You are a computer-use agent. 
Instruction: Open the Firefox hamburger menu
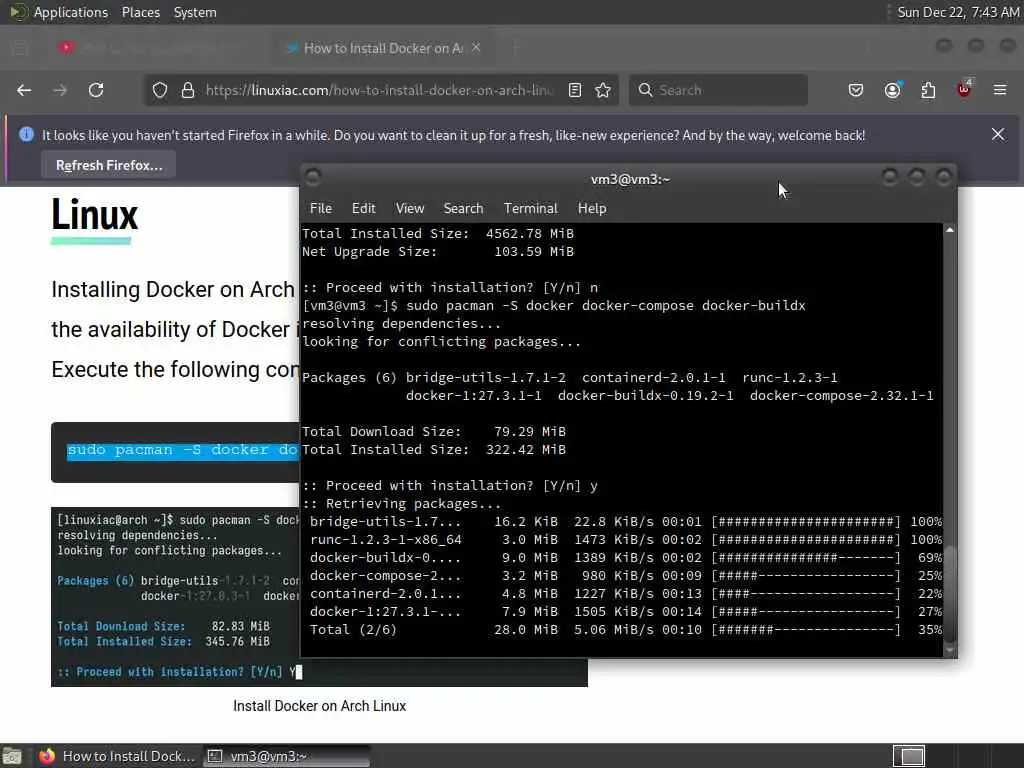coord(1000,90)
